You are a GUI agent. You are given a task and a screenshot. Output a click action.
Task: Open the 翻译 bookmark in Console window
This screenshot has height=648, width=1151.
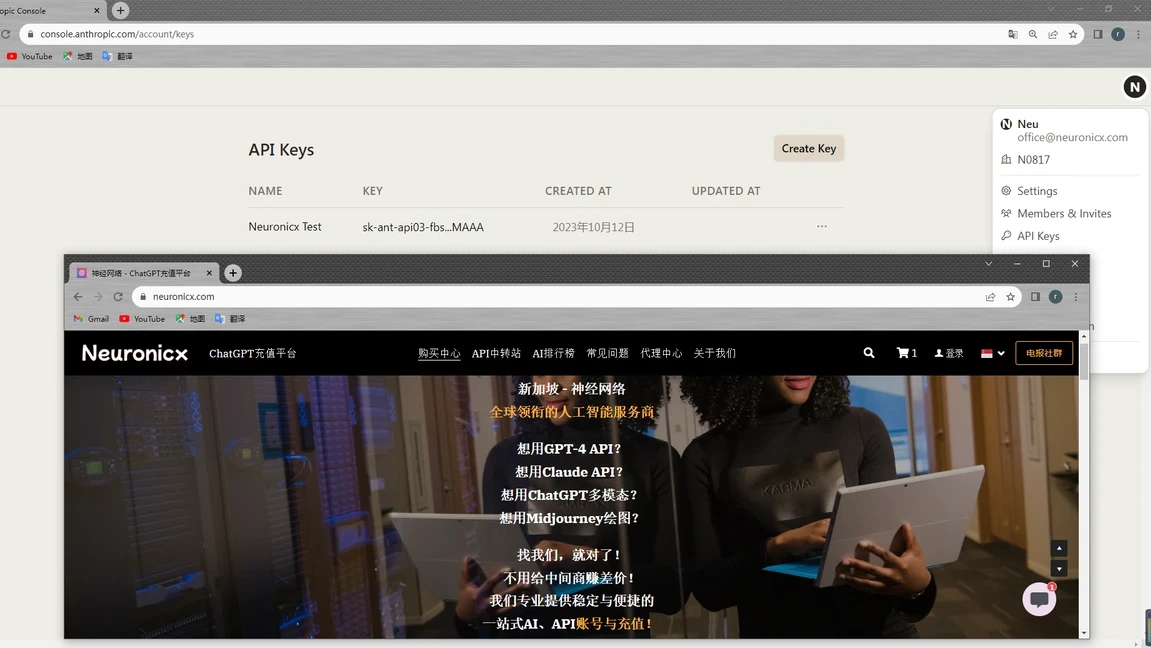click(x=117, y=56)
